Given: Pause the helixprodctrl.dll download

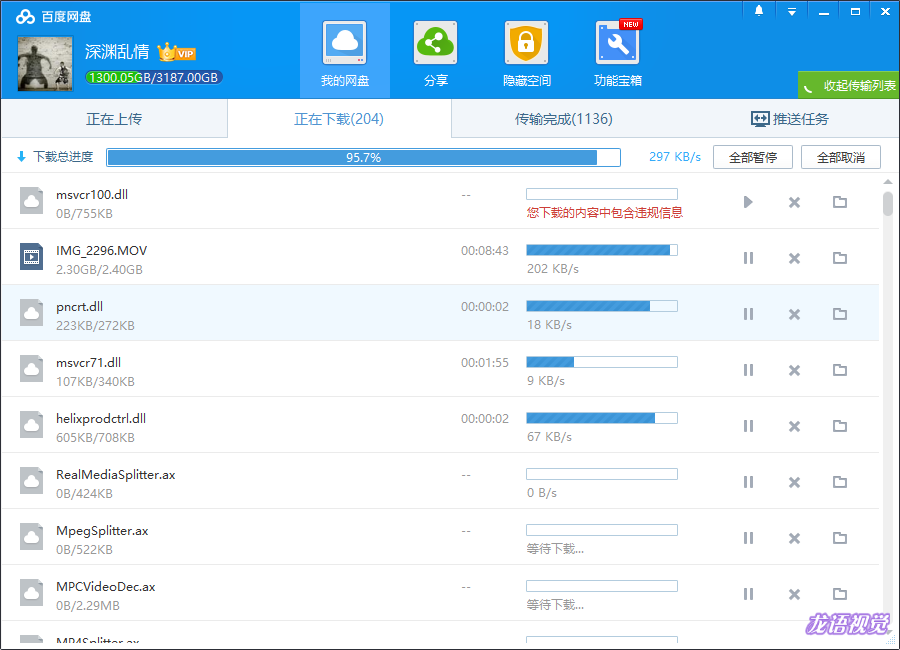Looking at the screenshot, I should tap(748, 426).
